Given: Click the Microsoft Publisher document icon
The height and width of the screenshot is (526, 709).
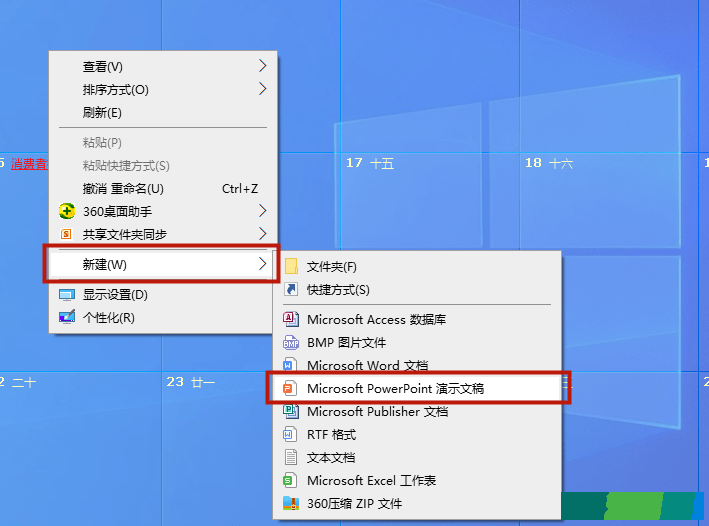Looking at the screenshot, I should coord(291,411).
